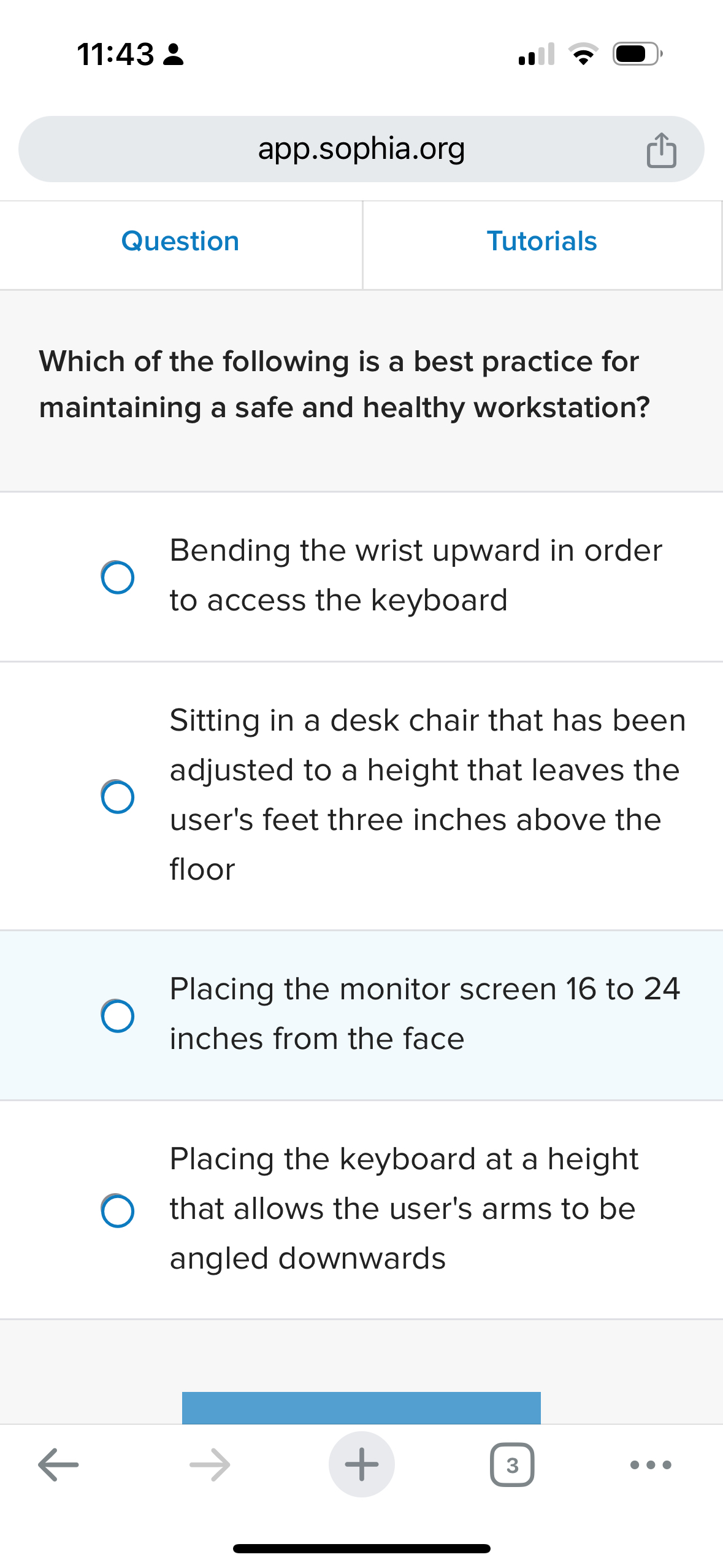Open the Tutorials tab
This screenshot has height=1568, width=723.
[x=542, y=241]
